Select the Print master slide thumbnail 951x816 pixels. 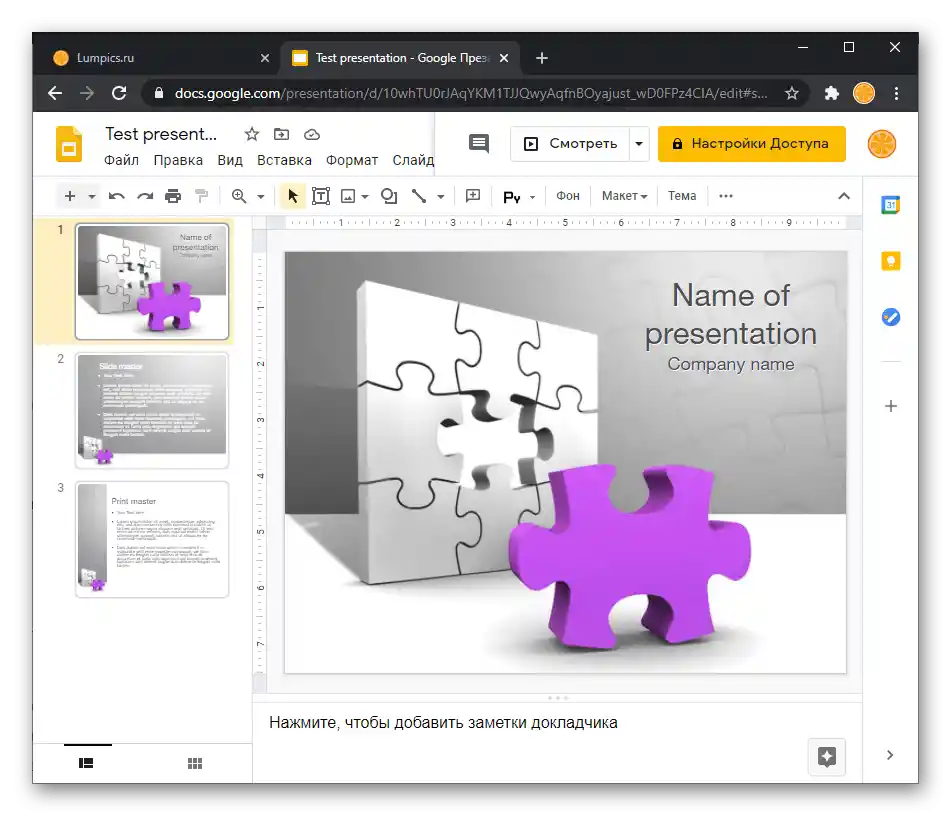152,540
